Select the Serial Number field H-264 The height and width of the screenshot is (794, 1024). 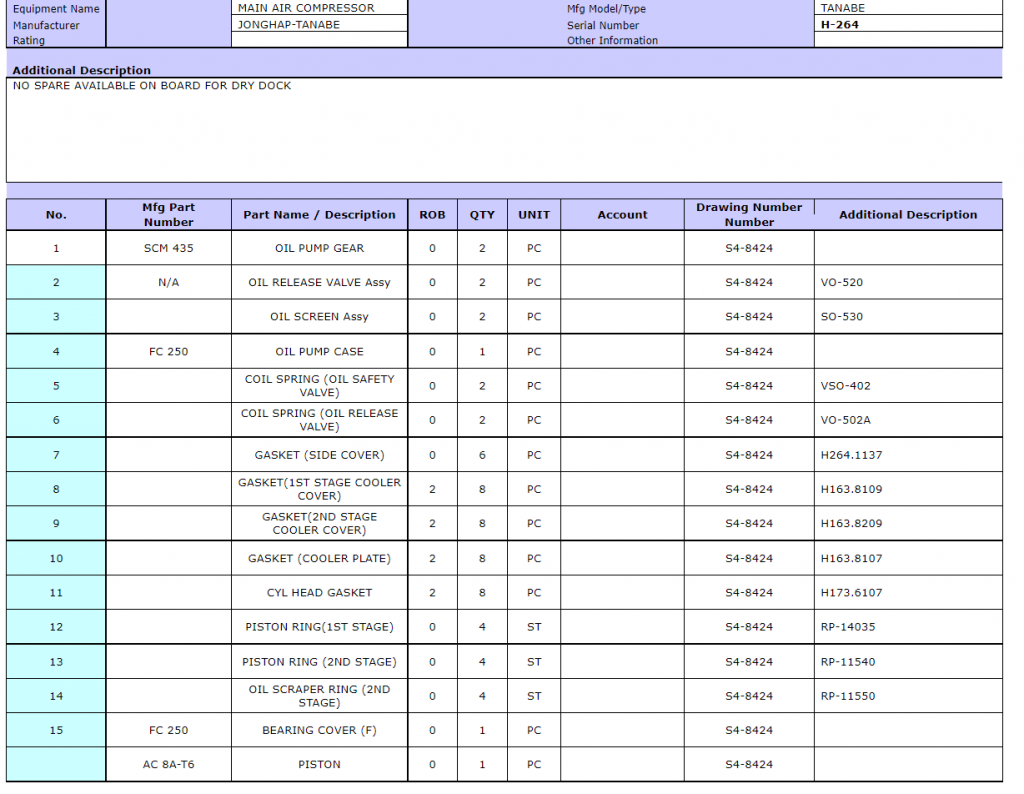[x=908, y=25]
